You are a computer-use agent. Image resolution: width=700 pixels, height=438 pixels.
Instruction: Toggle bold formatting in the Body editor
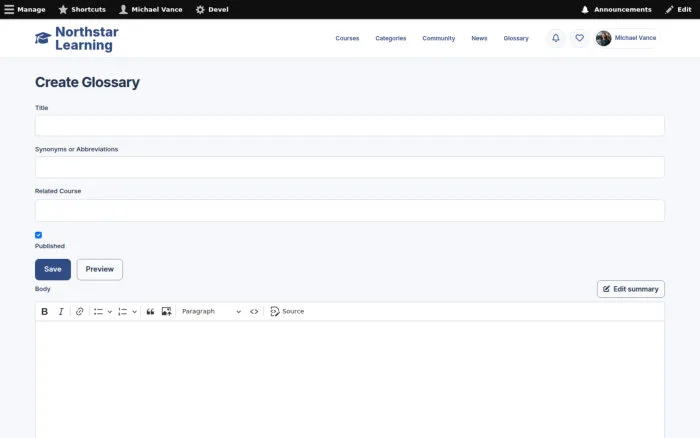point(45,312)
